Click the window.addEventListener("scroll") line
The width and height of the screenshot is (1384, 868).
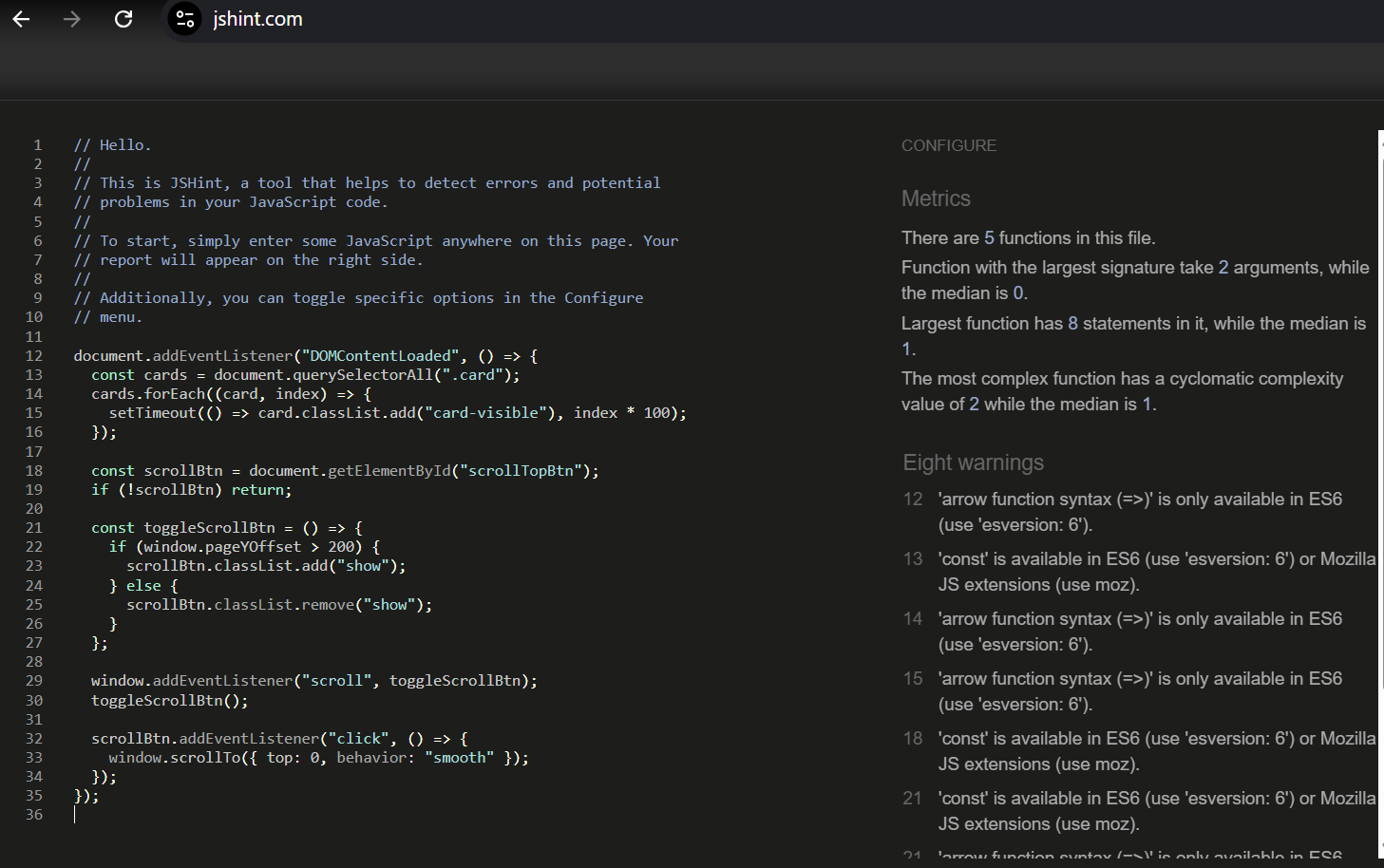point(314,681)
